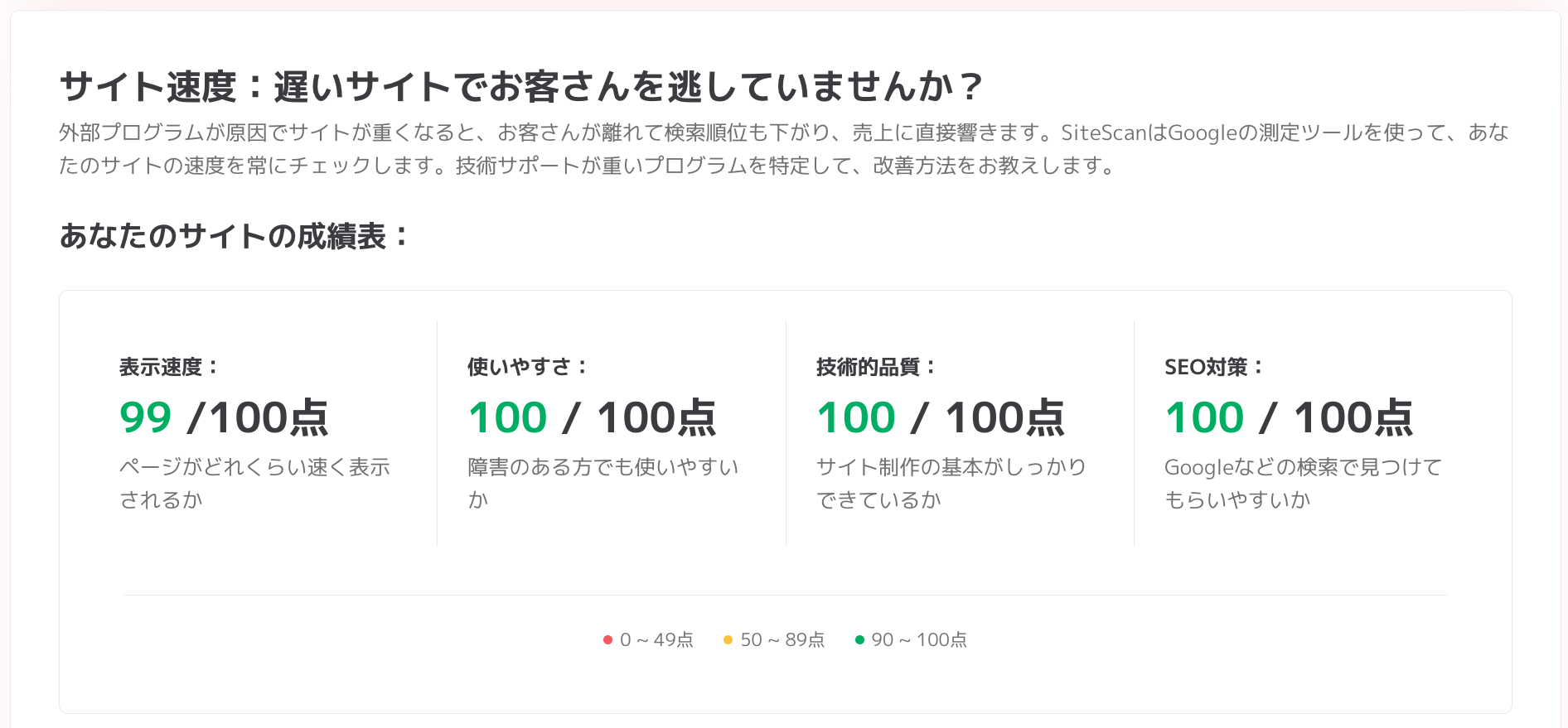Click the サイト速度 main heading

coord(520,87)
